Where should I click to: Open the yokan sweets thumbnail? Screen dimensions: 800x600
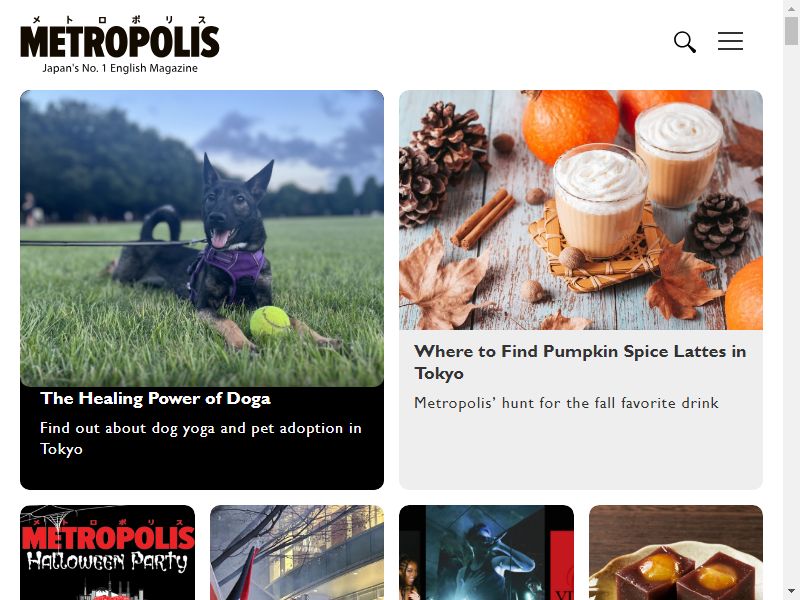coord(676,553)
